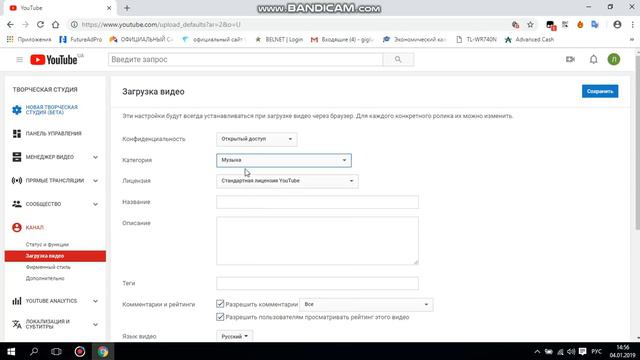Screen dimensions: 640x360
Task: Open the Новая Творческая студия (бета) link
Action: click(51, 110)
